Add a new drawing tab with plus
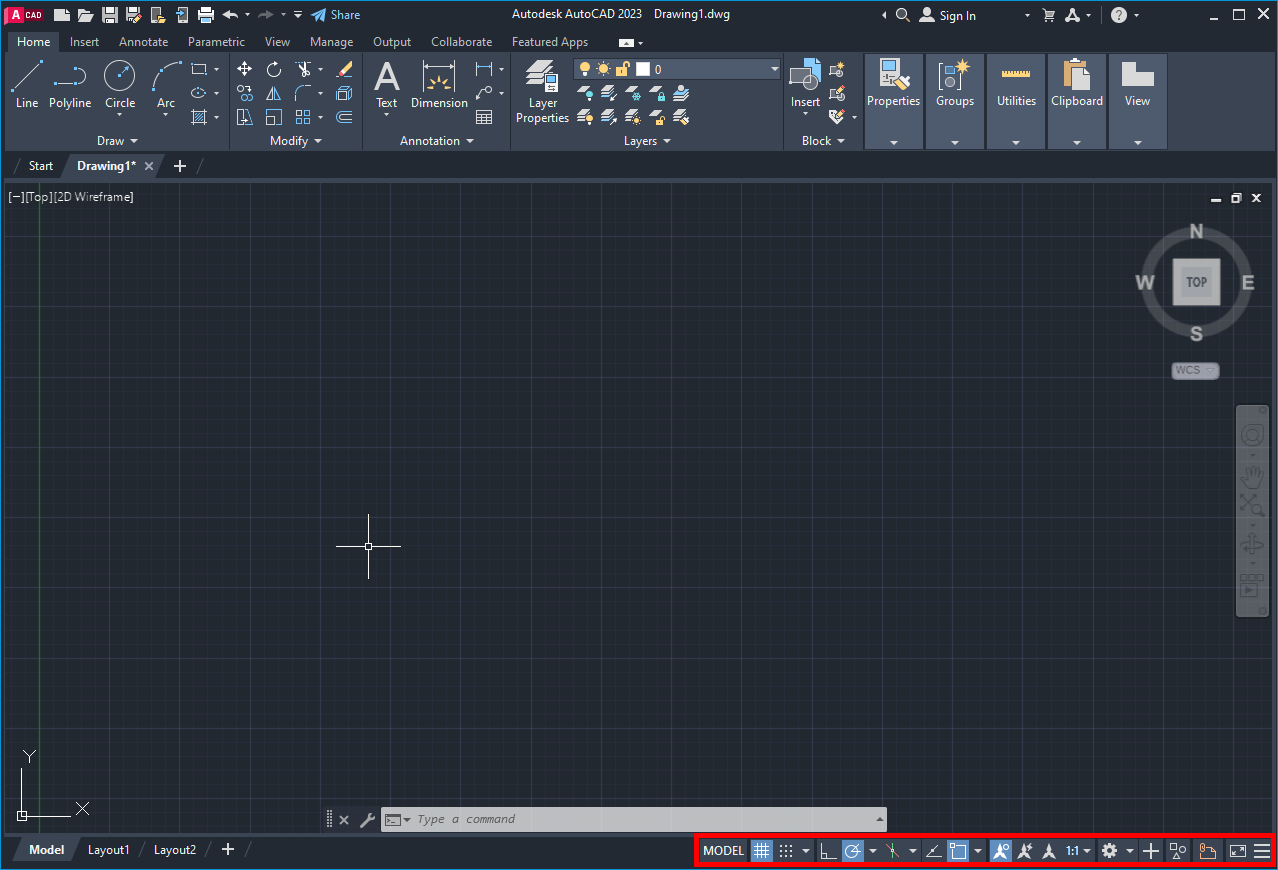This screenshot has height=870, width=1278. coord(180,166)
